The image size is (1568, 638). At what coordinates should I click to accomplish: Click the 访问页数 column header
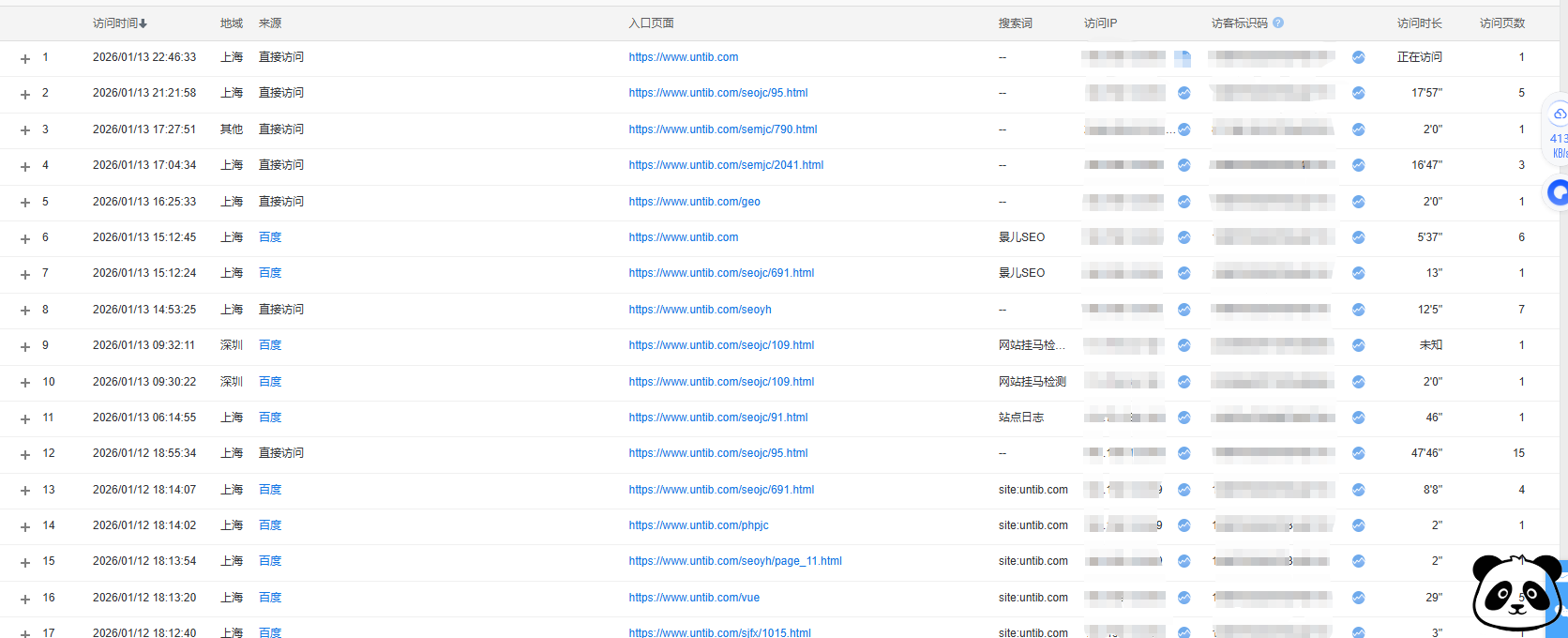click(1501, 23)
